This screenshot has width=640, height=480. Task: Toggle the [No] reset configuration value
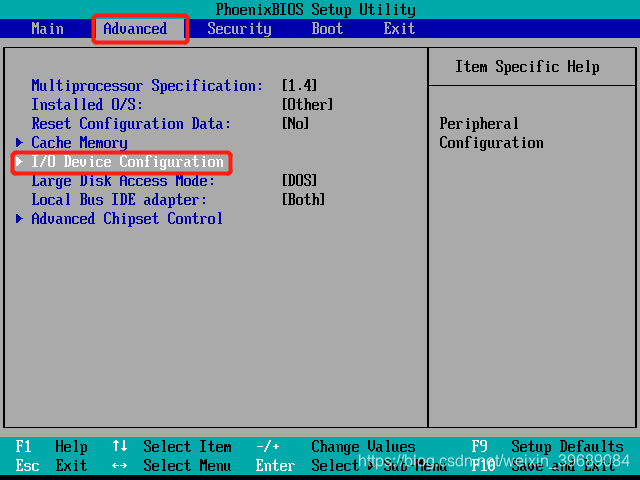click(295, 123)
